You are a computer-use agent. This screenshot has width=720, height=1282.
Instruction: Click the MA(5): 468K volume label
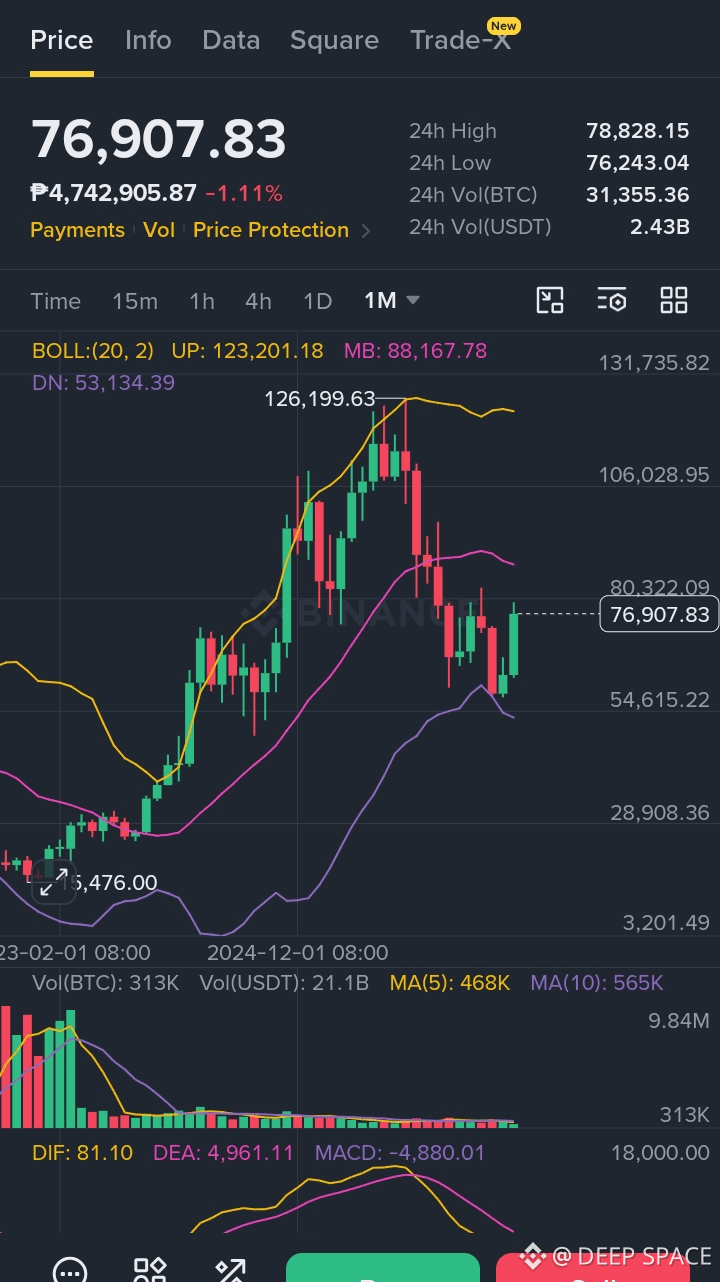tap(449, 983)
